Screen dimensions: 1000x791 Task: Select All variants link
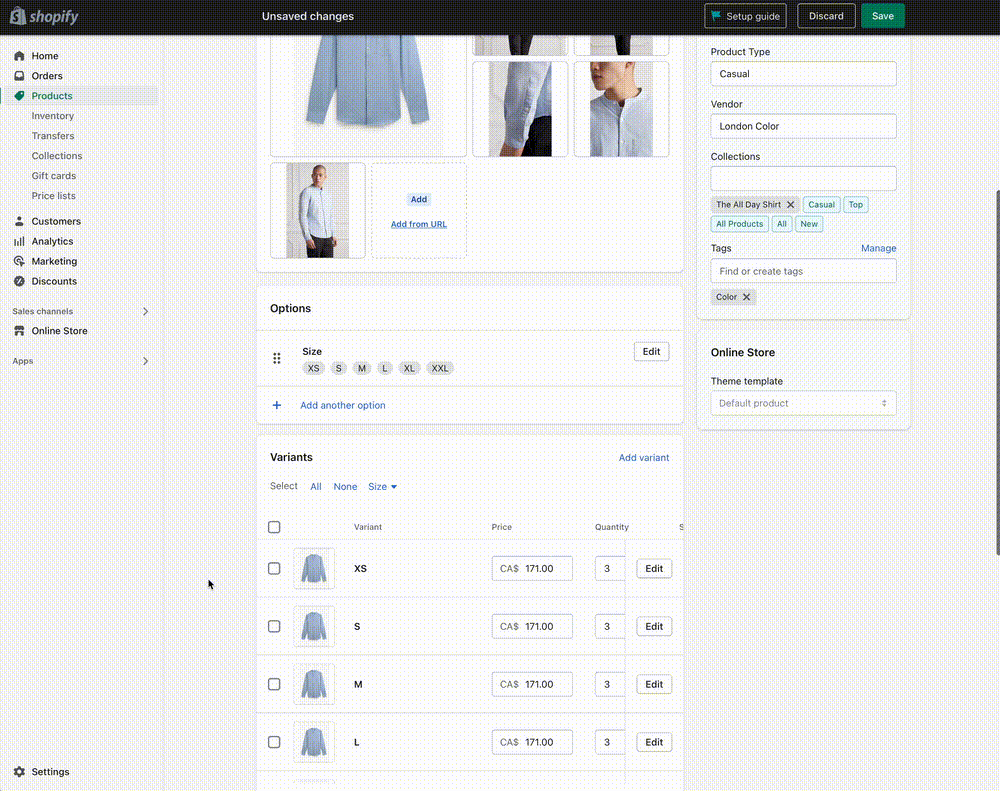[316, 486]
